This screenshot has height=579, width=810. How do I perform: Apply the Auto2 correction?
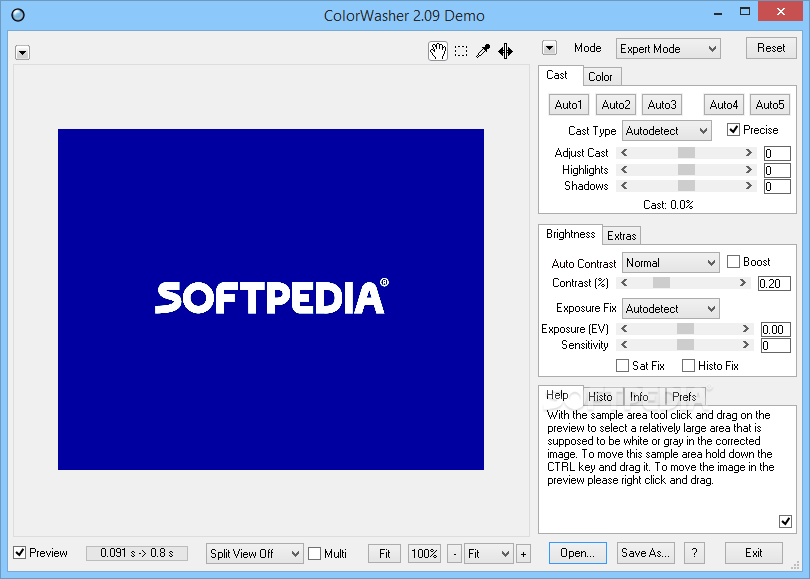click(616, 105)
